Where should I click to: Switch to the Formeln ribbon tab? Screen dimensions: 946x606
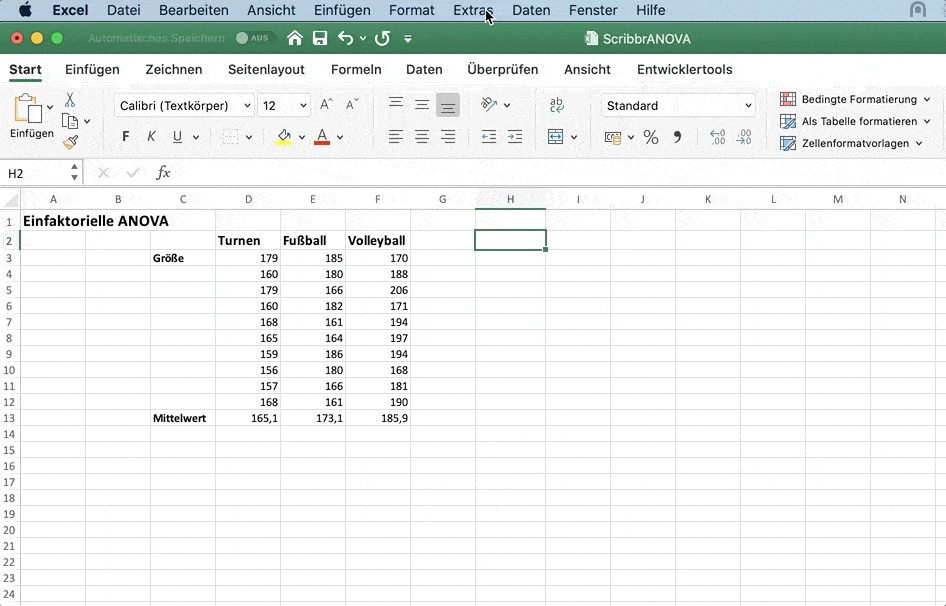[x=356, y=69]
